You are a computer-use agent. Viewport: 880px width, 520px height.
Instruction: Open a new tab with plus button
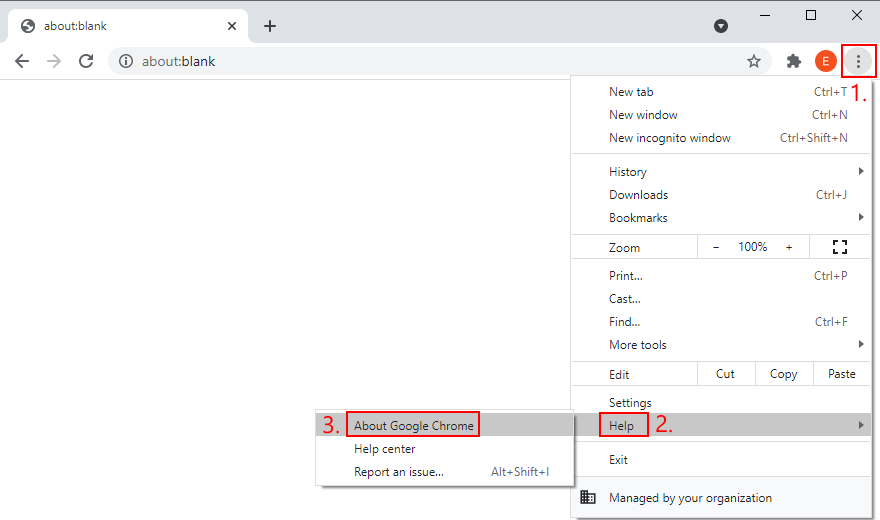pyautogui.click(x=270, y=26)
